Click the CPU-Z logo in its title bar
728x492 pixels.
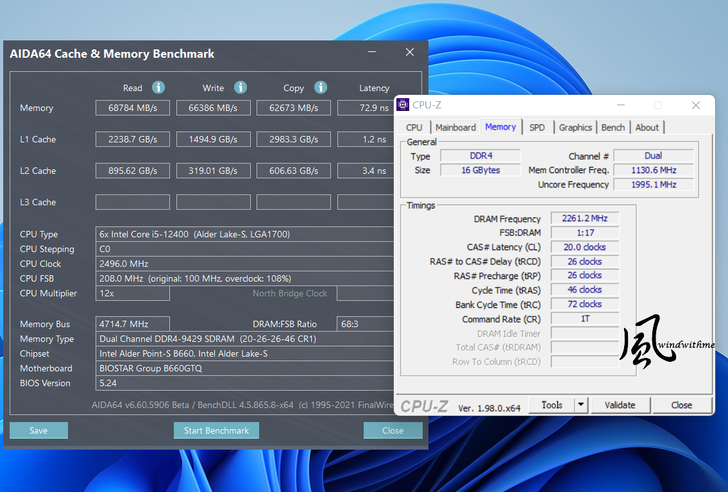[x=404, y=104]
